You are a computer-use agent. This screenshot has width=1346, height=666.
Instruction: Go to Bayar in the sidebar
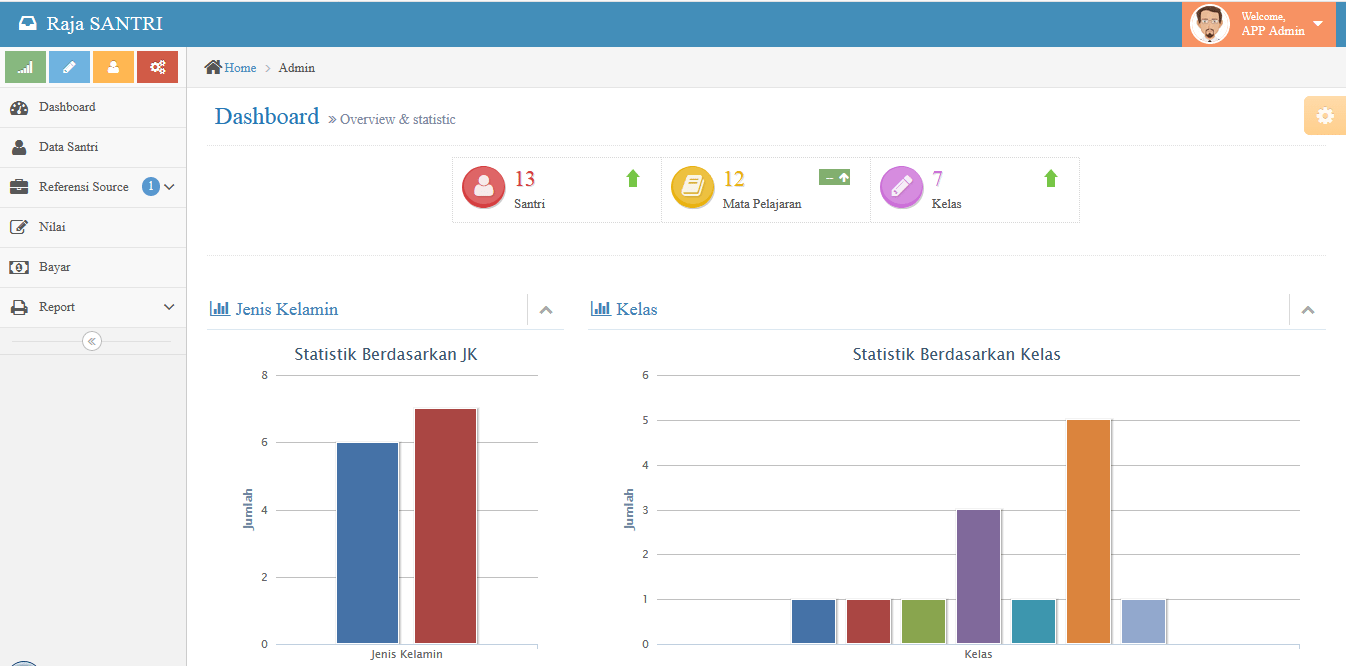tap(54, 267)
